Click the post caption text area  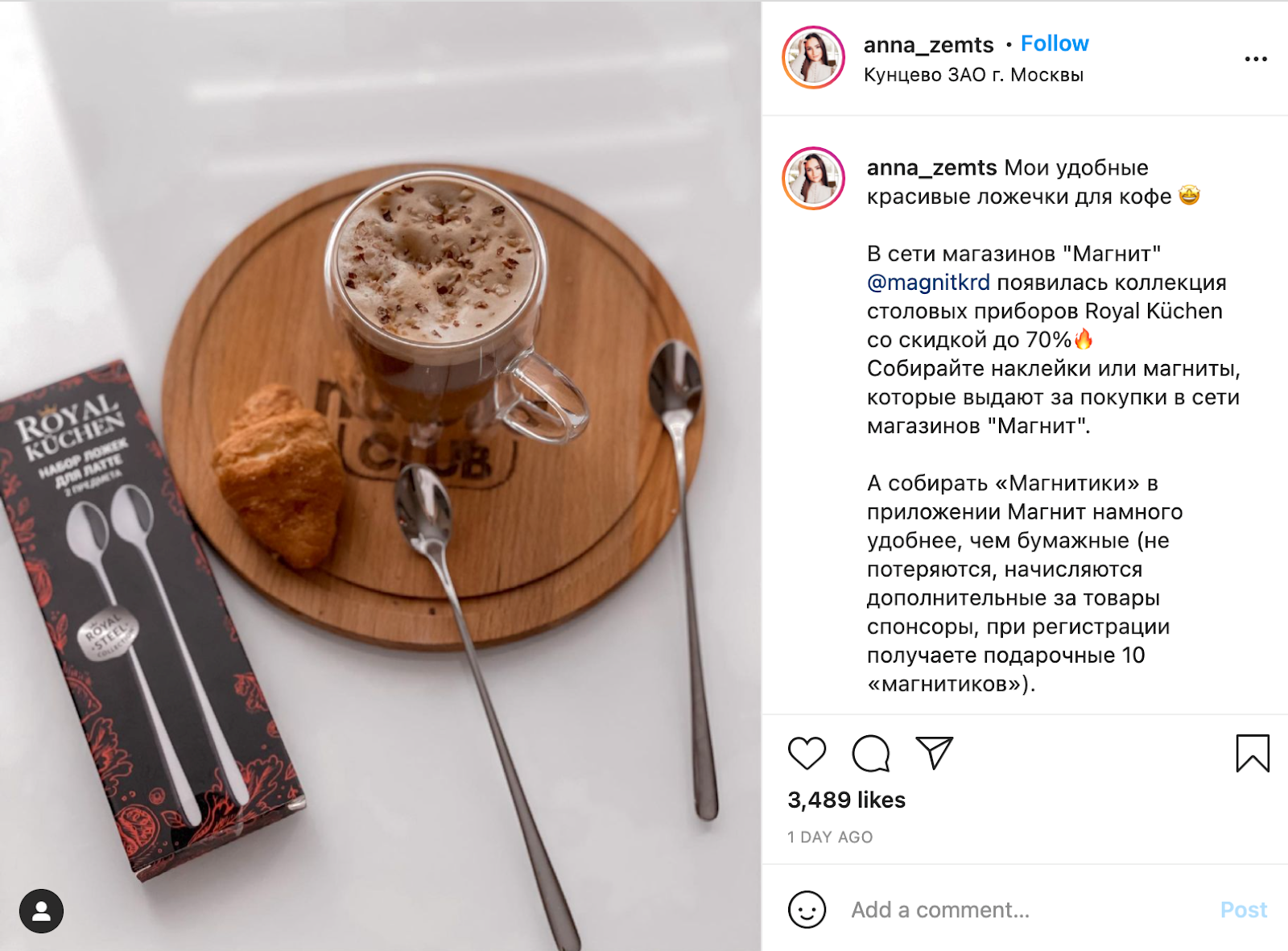coord(1054,425)
